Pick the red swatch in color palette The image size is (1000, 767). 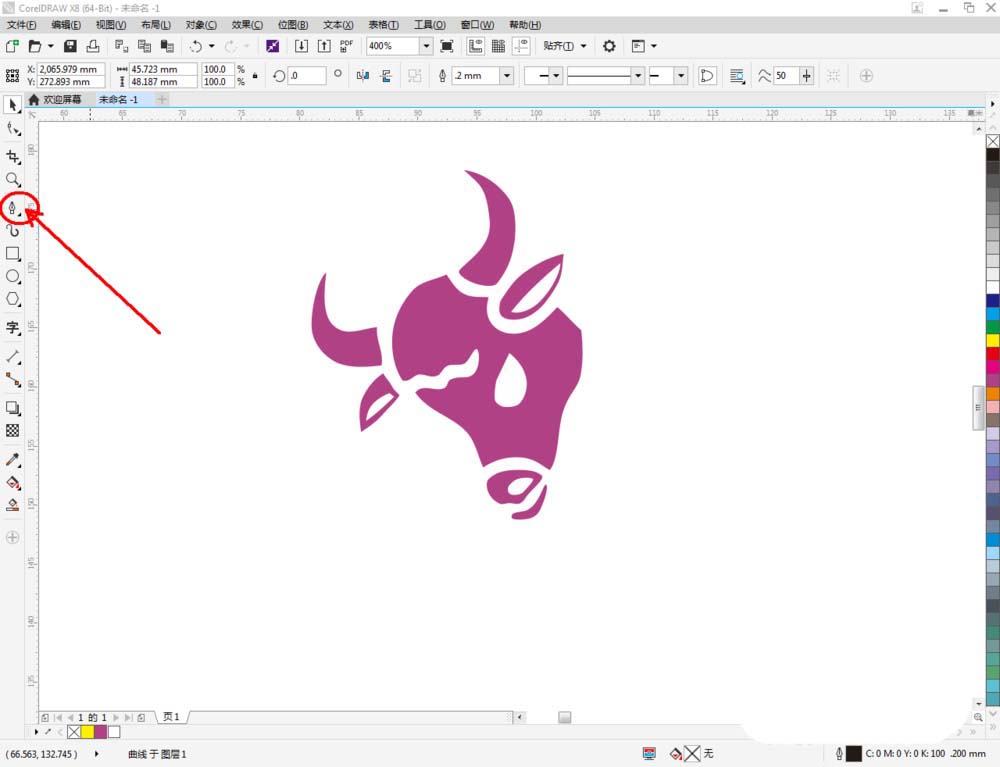coord(993,353)
